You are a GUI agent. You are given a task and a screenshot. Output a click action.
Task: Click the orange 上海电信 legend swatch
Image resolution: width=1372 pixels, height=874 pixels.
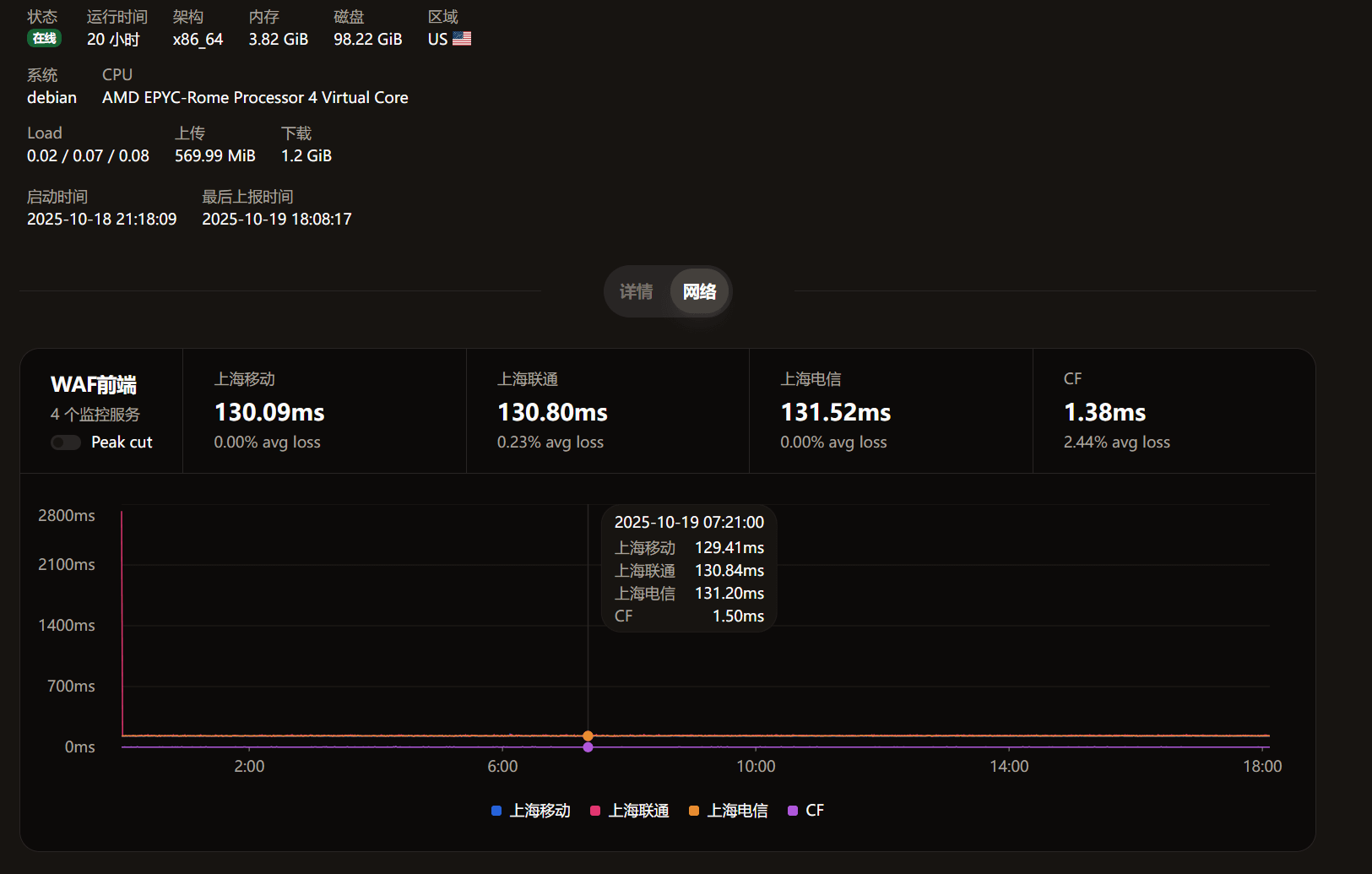coord(694,811)
